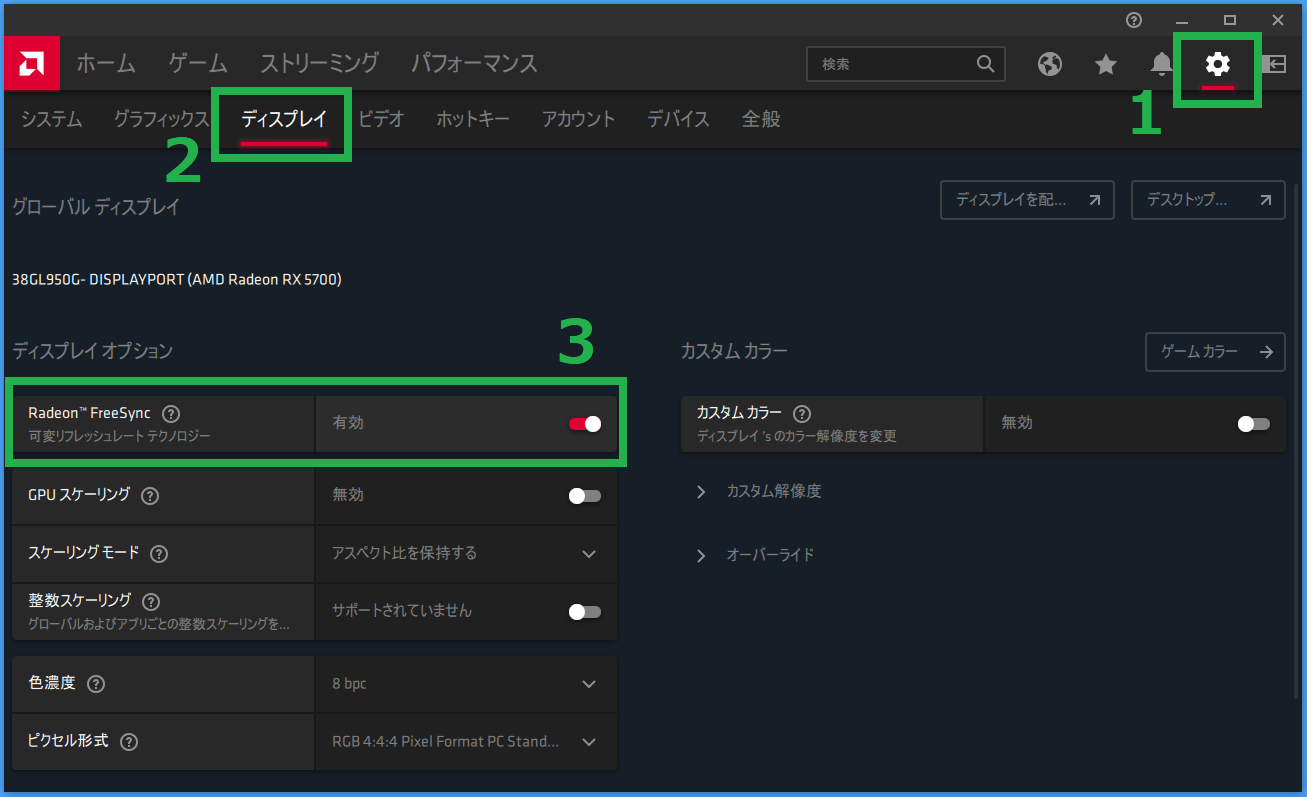1307x797 pixels.
Task: Click the favorites star icon
Action: pos(1105,64)
